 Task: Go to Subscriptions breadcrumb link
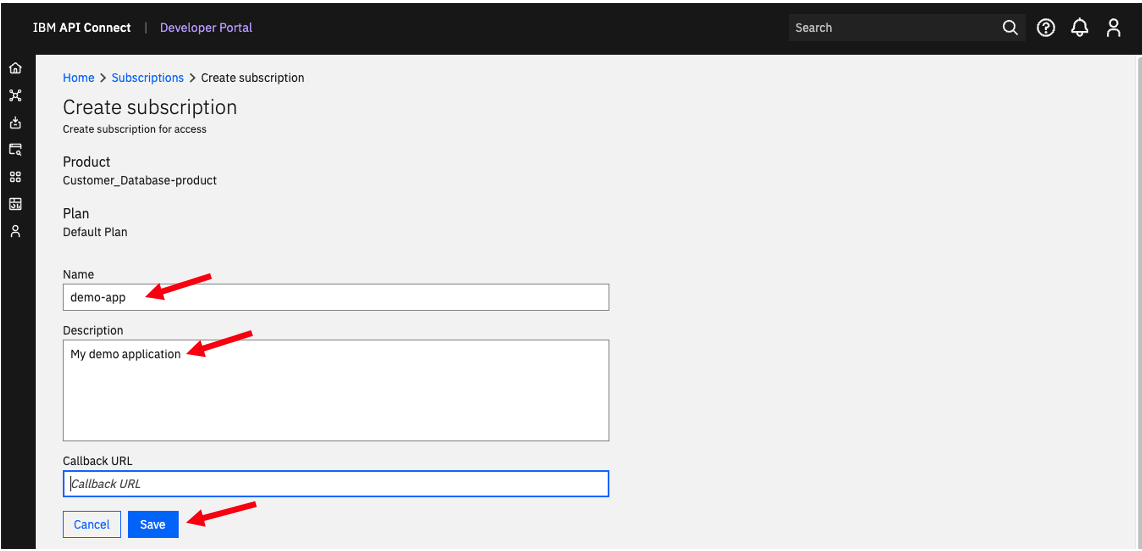148,78
